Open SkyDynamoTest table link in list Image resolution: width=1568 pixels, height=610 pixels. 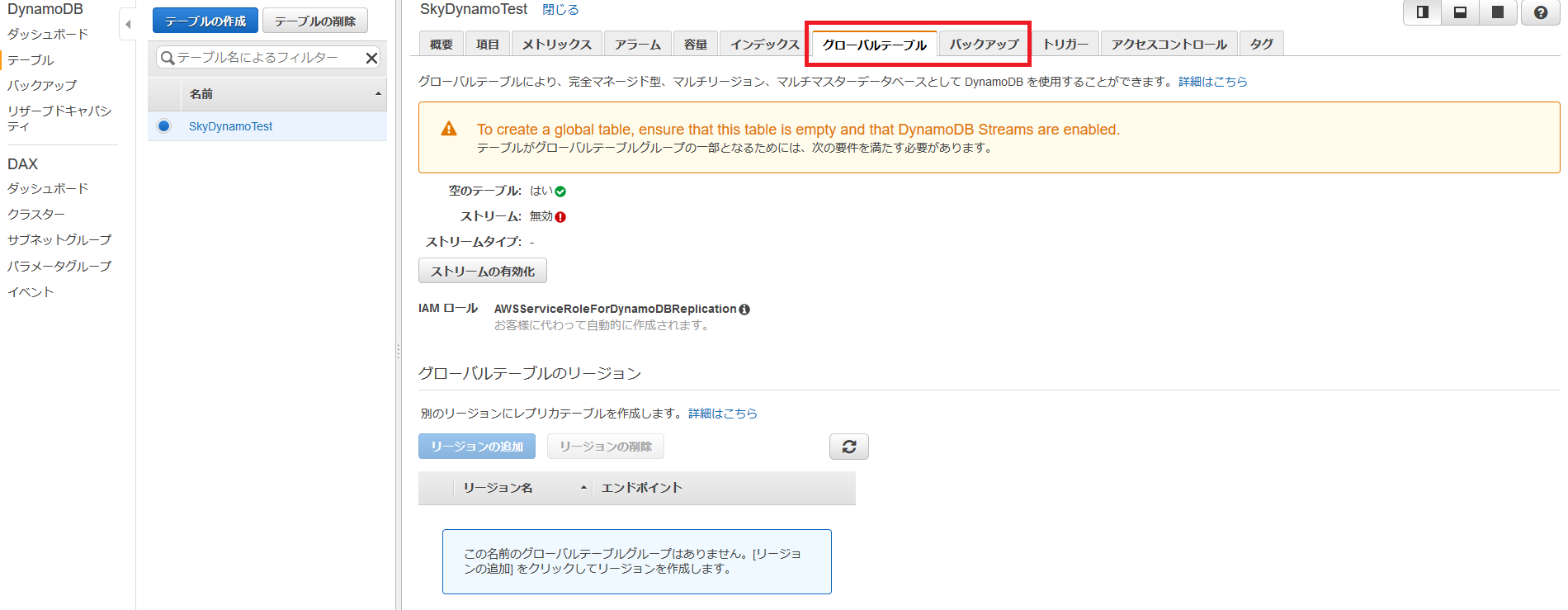click(x=231, y=126)
